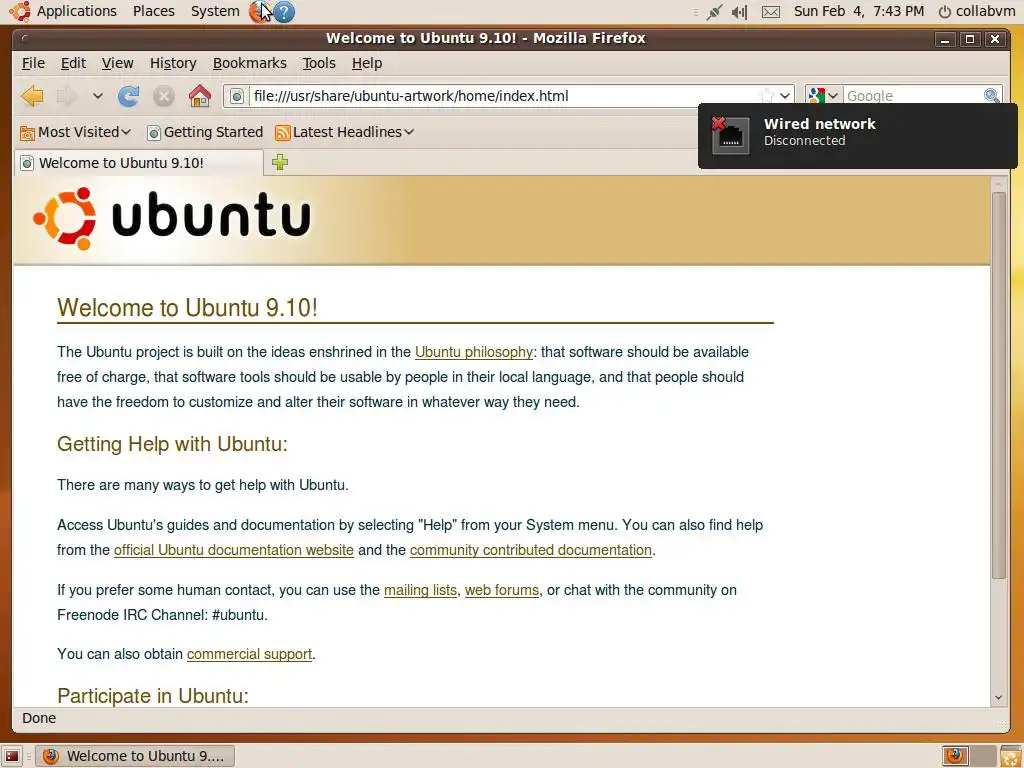This screenshot has height=768, width=1024.
Task: Click the scrollbar down arrow
Action: click(999, 697)
